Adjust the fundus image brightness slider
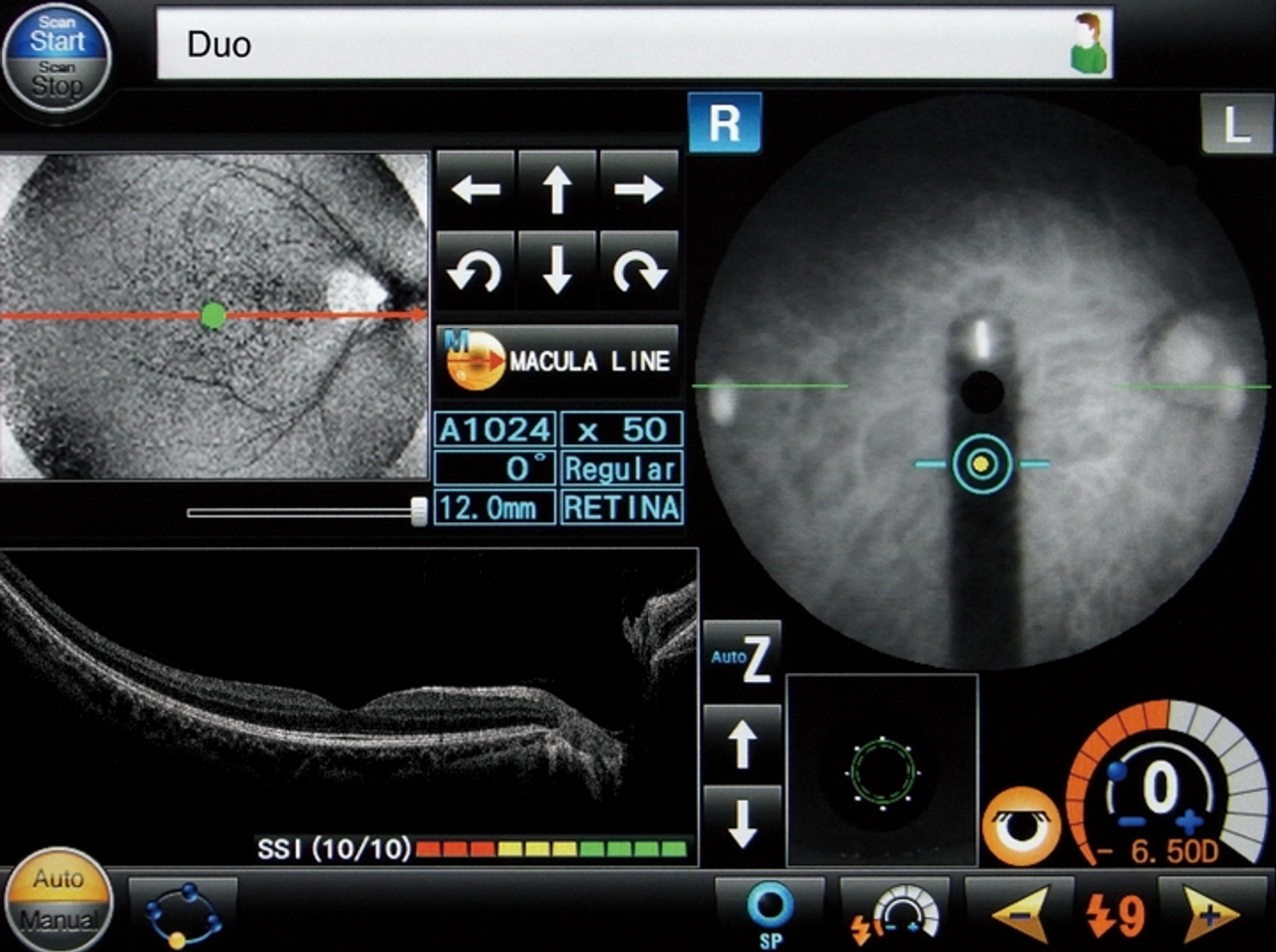This screenshot has width=1276, height=952. pos(417,508)
